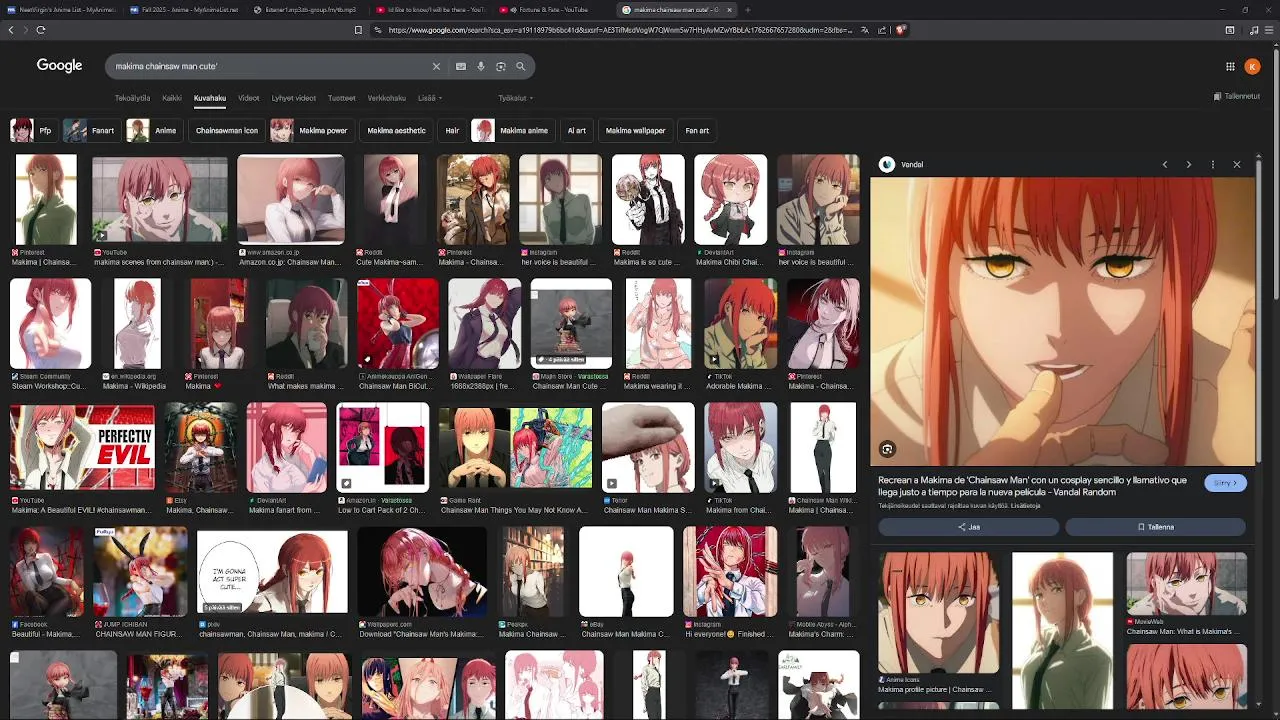Open the Työkalut tools dropdown

pyautogui.click(x=516, y=98)
